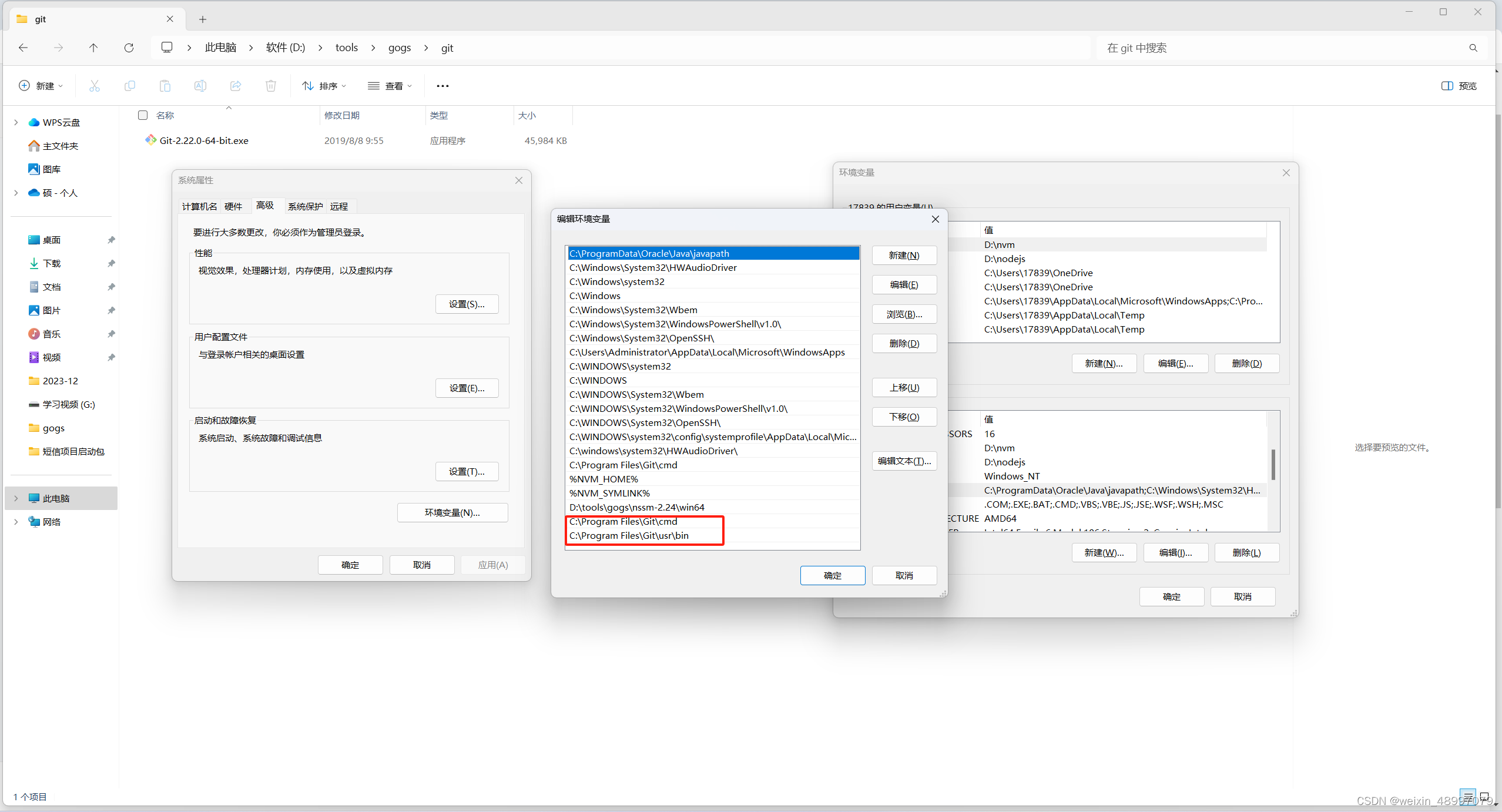This screenshot has height=812, width=1502.
Task: Switch to the 计算机名 tab
Action: 199,206
